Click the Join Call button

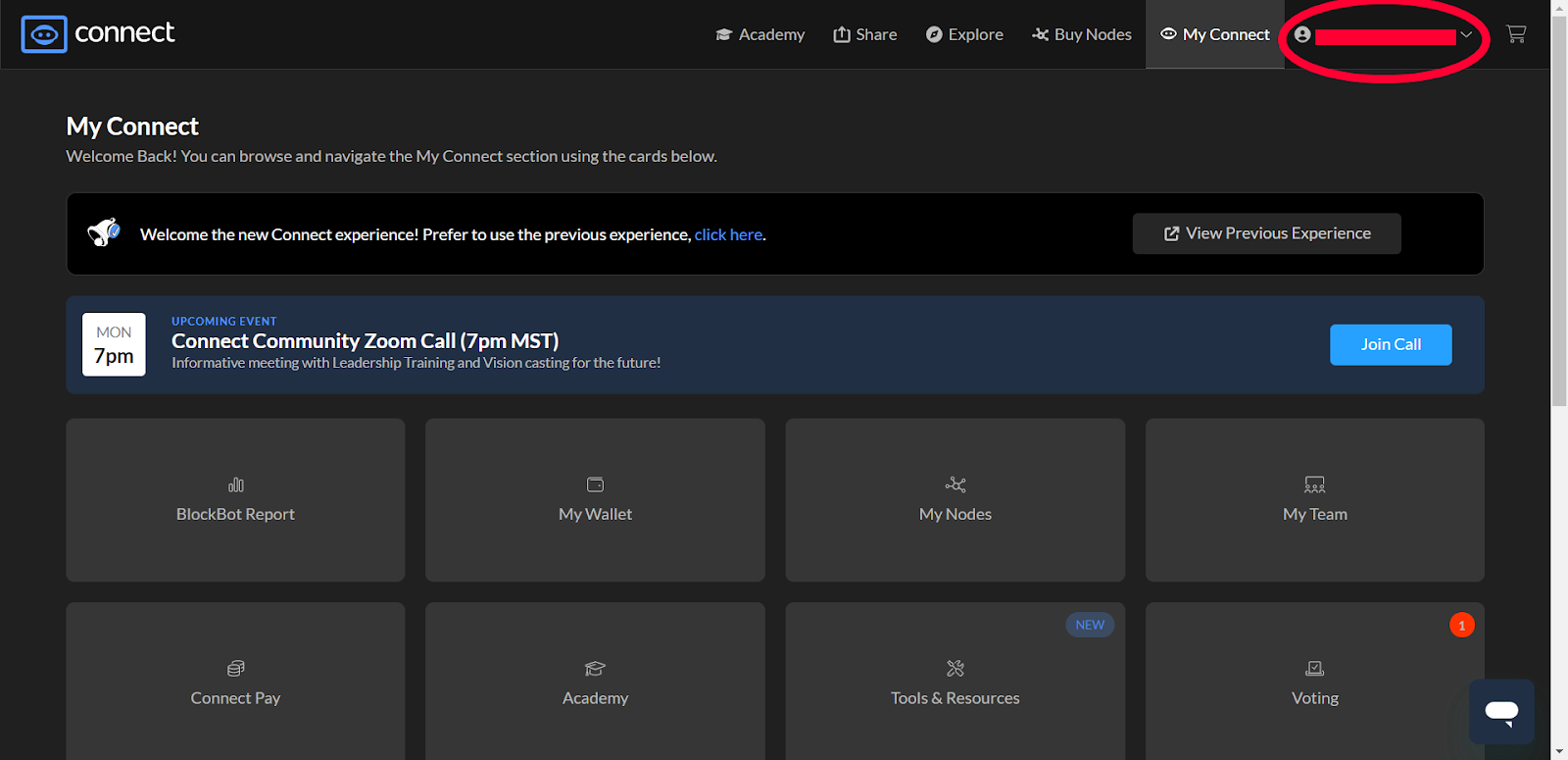pyautogui.click(x=1391, y=344)
